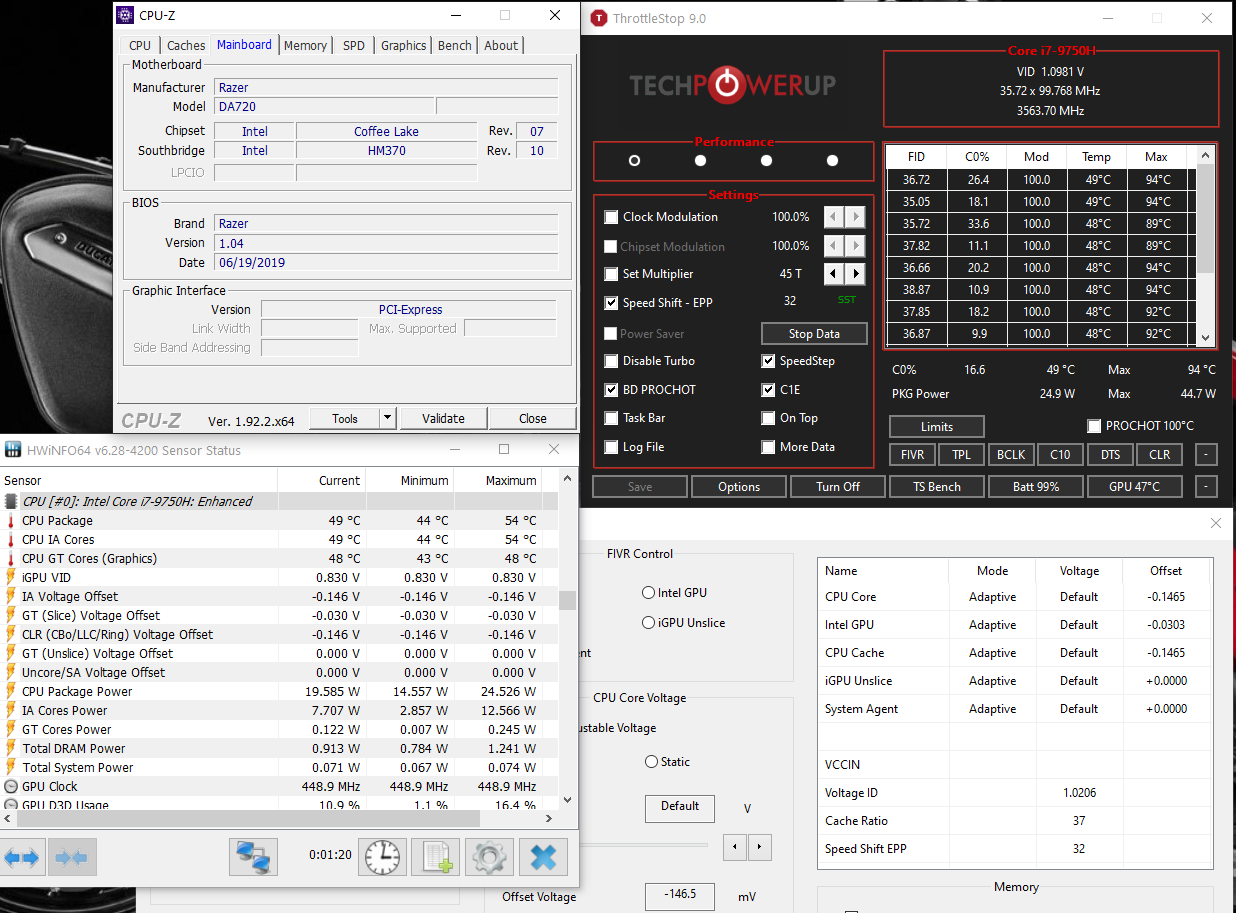Open the Bench tab in CPU-Z
The image size is (1236, 913).
pos(455,45)
